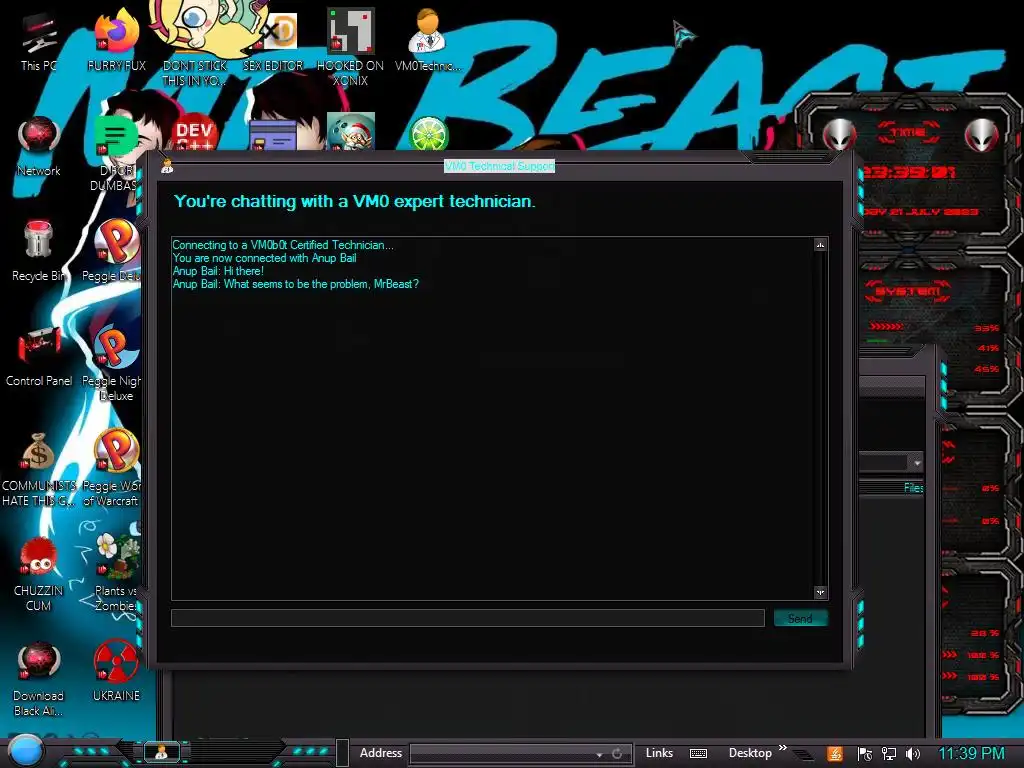The width and height of the screenshot is (1024, 768).
Task: Open the Network desktop icon
Action: click(x=39, y=146)
